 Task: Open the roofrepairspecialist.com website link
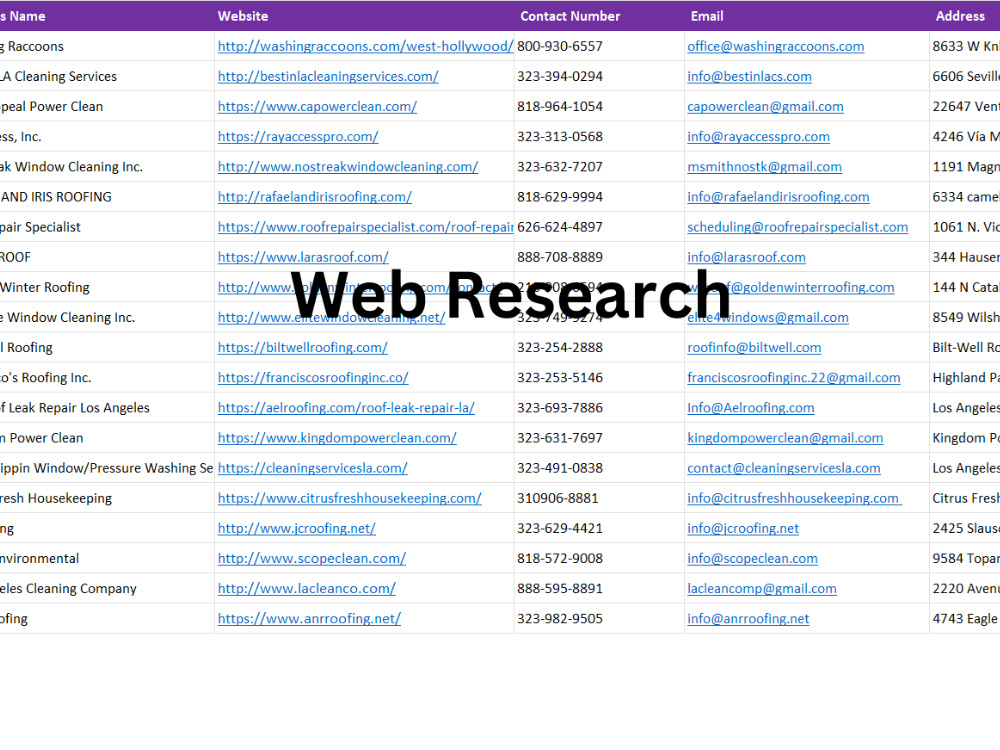point(365,227)
